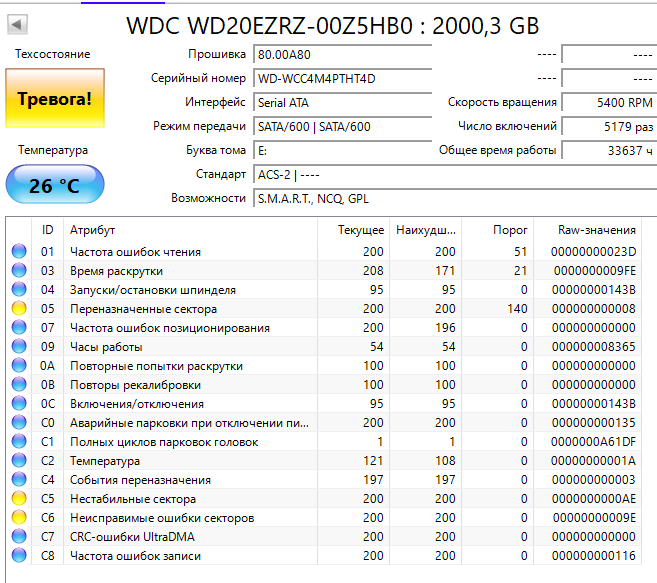This screenshot has width=657, height=583.
Task: Click status icon for attribute 0B row
Action: (19, 384)
